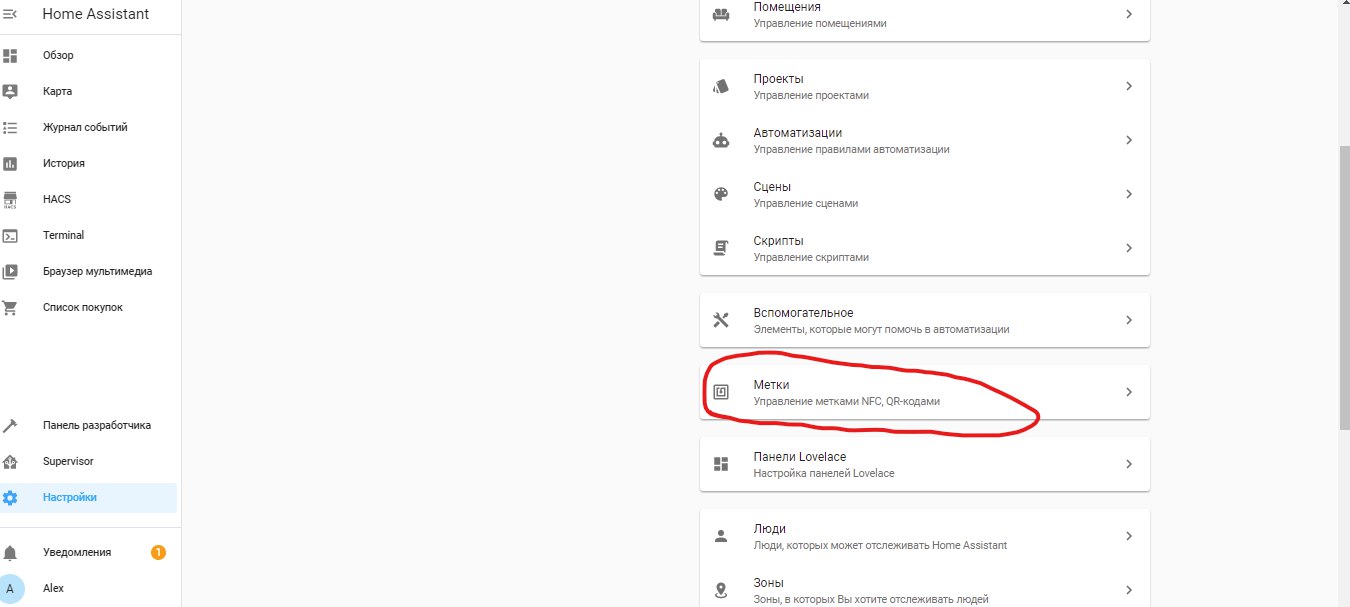Image resolution: width=1350 pixels, height=607 pixels.
Task: Select Браузер мультимедиа in the sidebar
Action: click(97, 271)
